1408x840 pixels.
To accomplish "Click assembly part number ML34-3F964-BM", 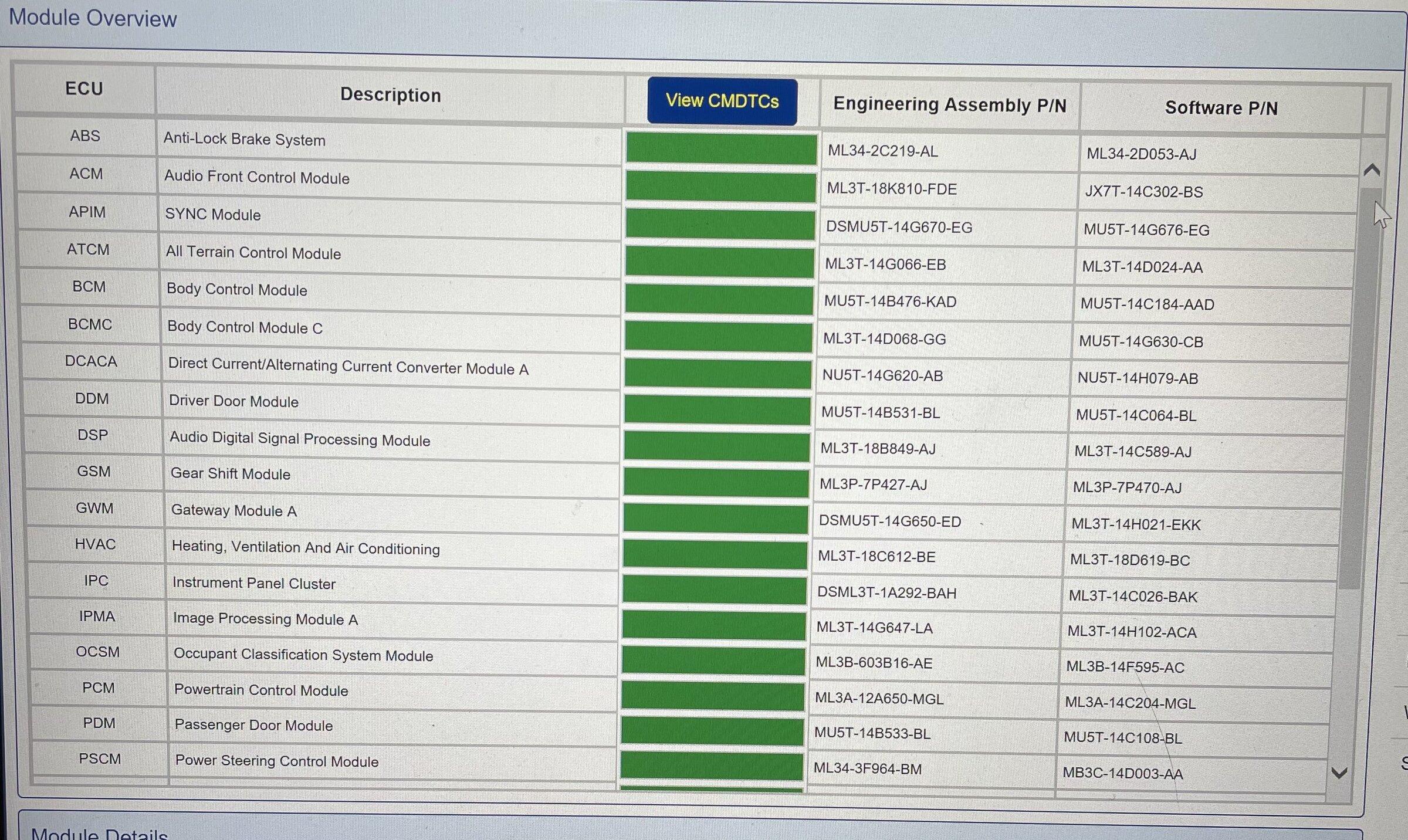I will pyautogui.click(x=868, y=769).
